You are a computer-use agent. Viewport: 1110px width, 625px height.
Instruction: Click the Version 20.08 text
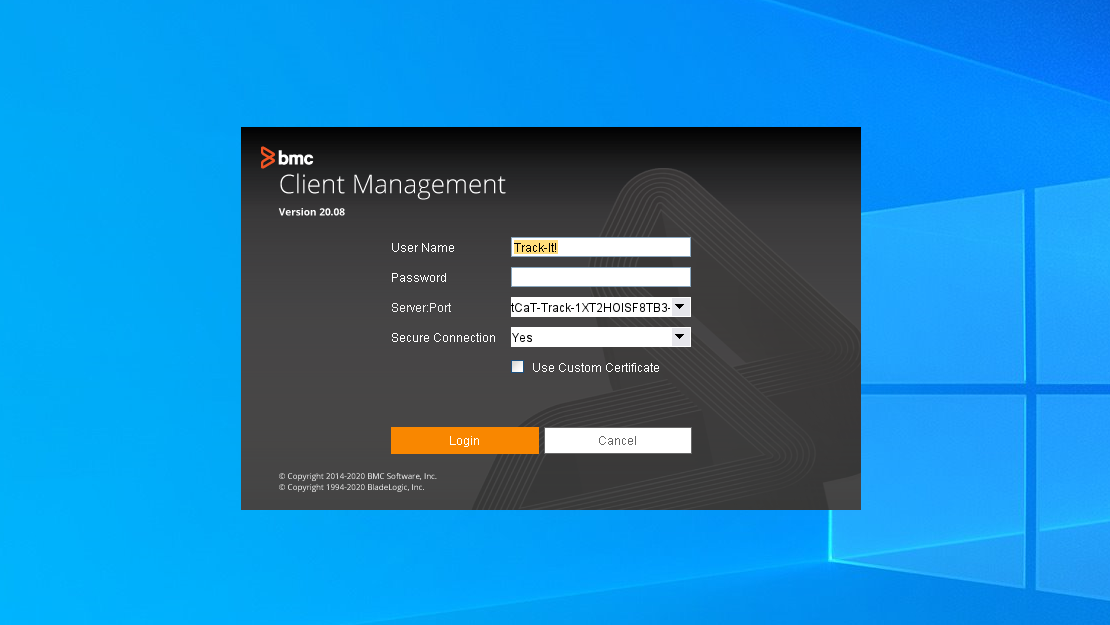pyautogui.click(x=311, y=212)
